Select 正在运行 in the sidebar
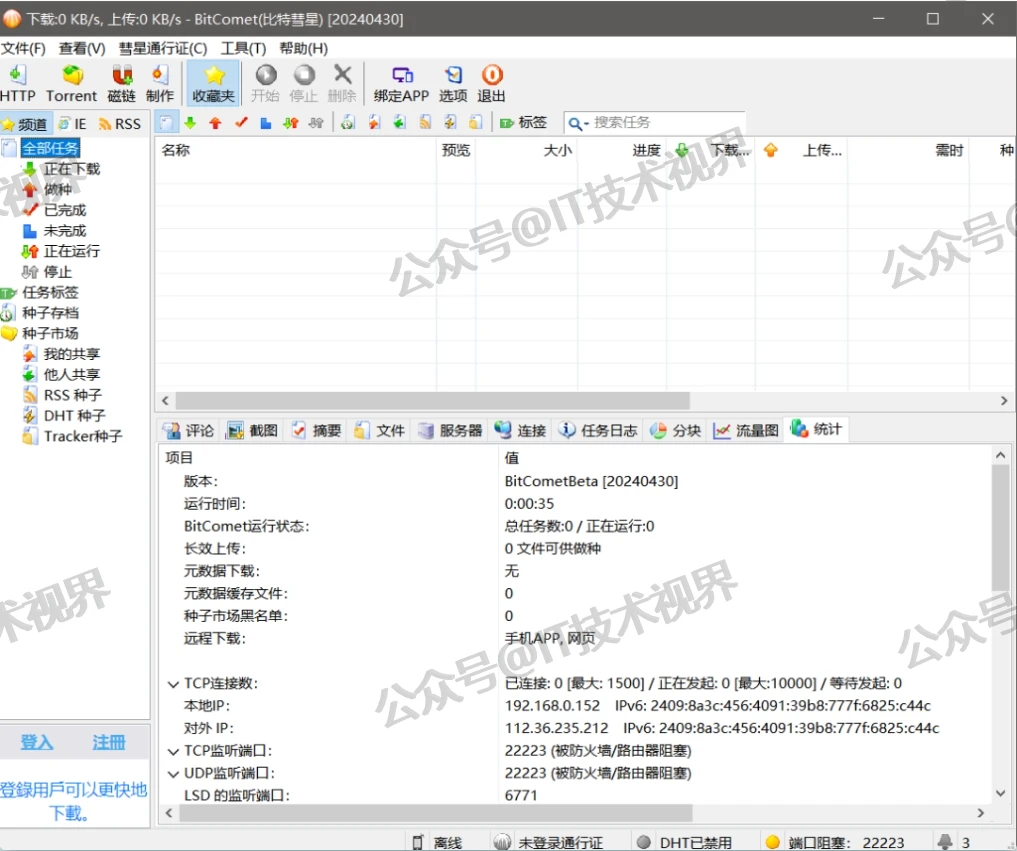This screenshot has height=851, width=1017. (x=71, y=251)
